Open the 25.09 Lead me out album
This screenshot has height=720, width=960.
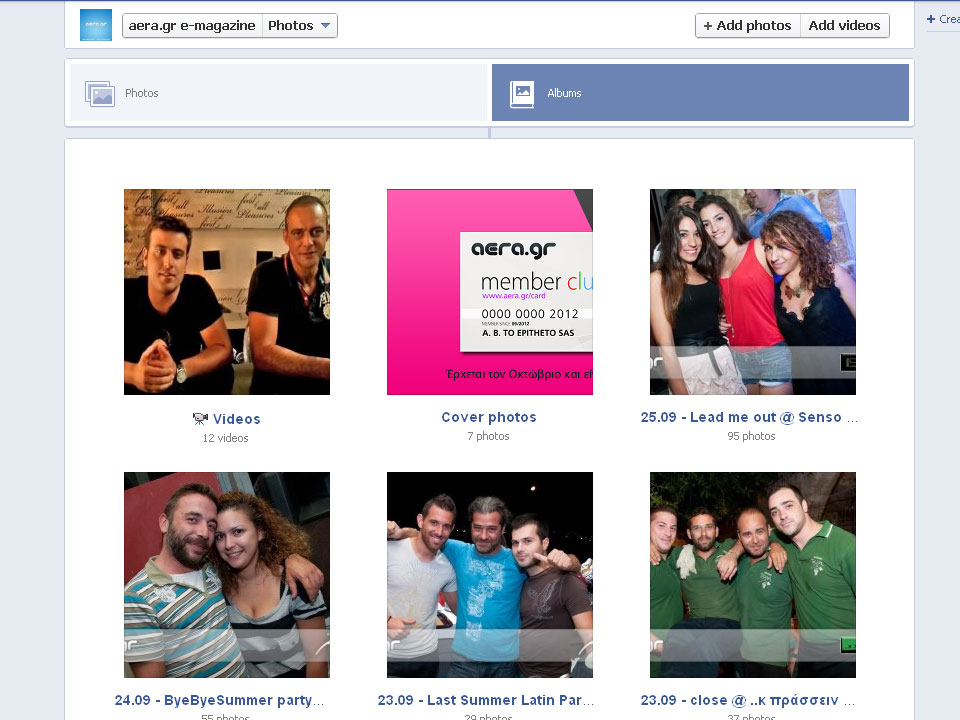point(751,417)
